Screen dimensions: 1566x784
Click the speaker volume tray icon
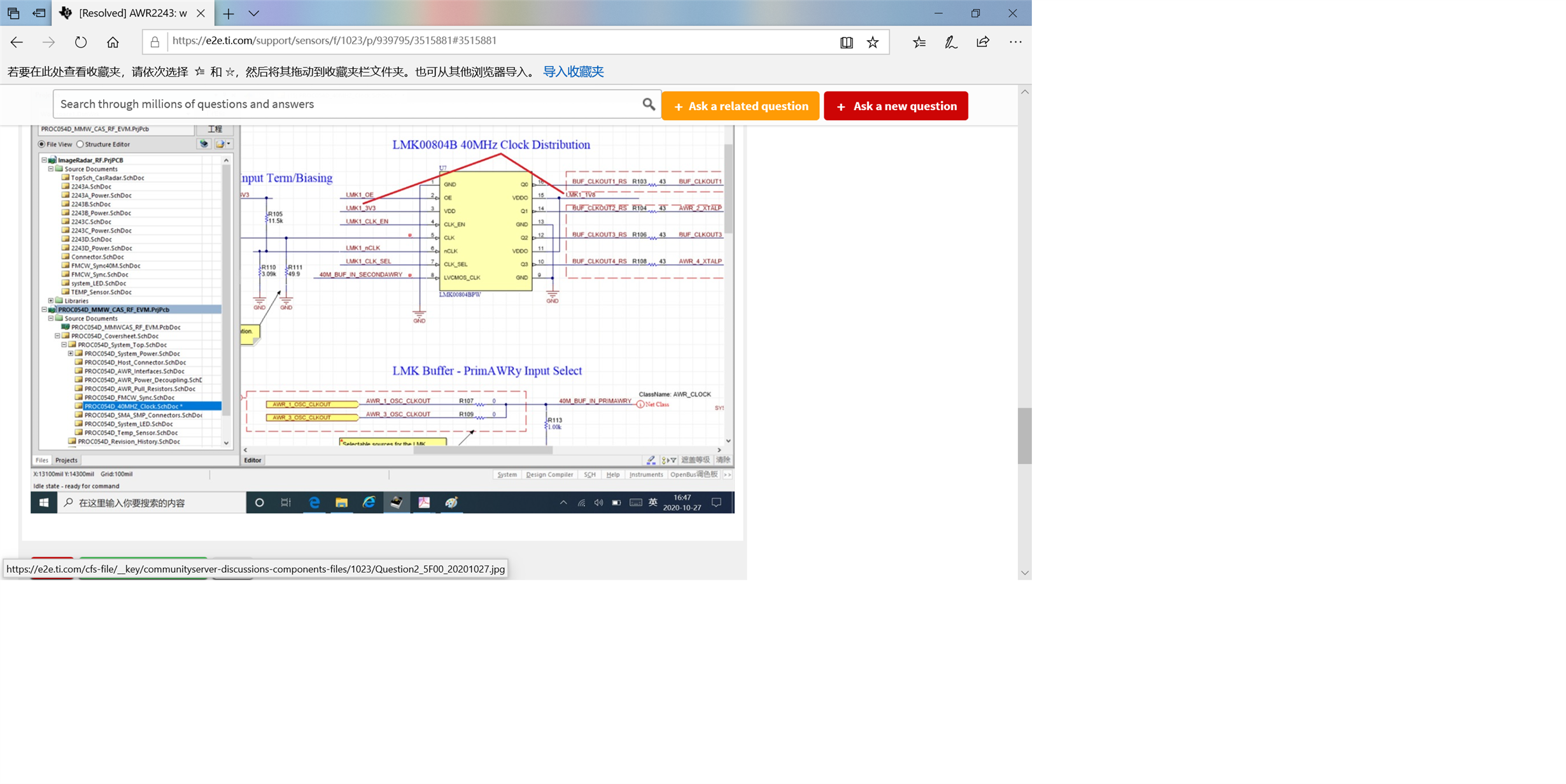598,502
